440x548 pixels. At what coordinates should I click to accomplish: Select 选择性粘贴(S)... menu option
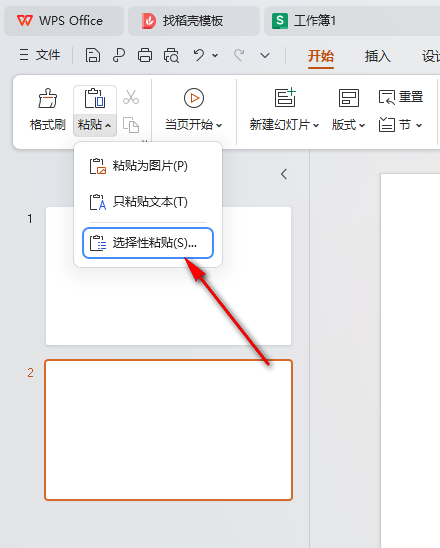pyautogui.click(x=148, y=243)
